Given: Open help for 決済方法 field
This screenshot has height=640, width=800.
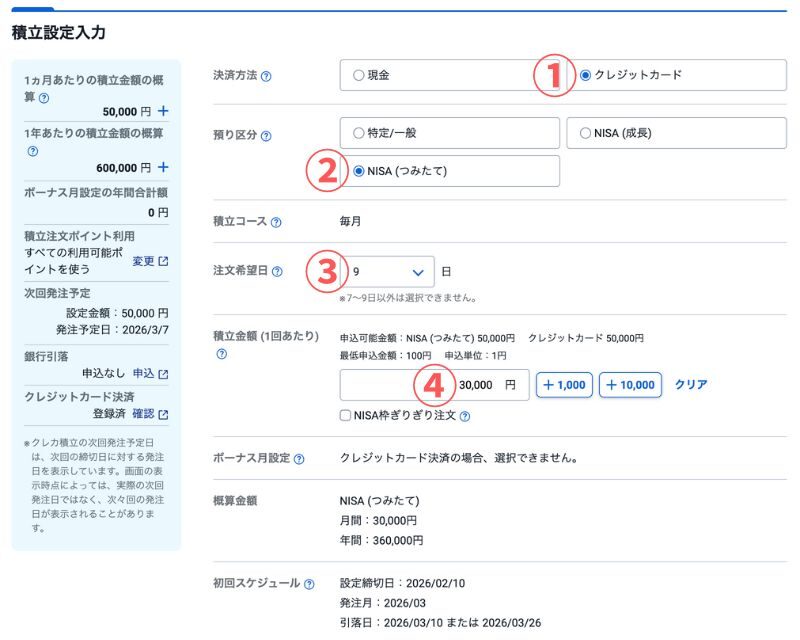Looking at the screenshot, I should [266, 76].
